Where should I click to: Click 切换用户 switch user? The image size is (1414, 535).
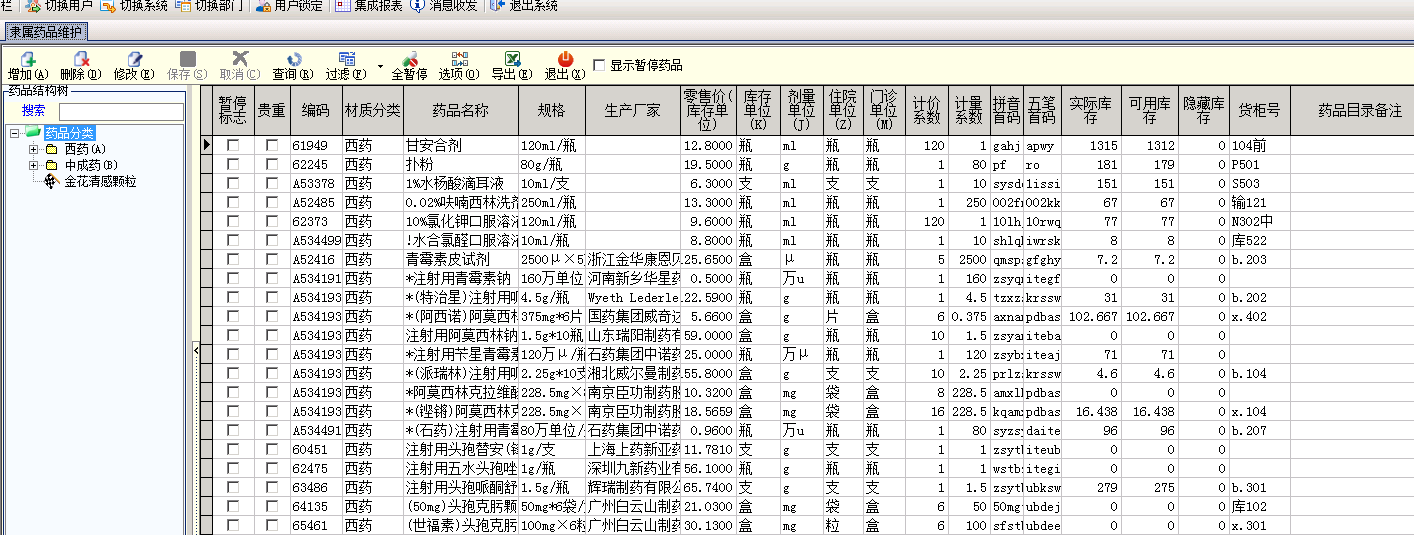(59, 6)
